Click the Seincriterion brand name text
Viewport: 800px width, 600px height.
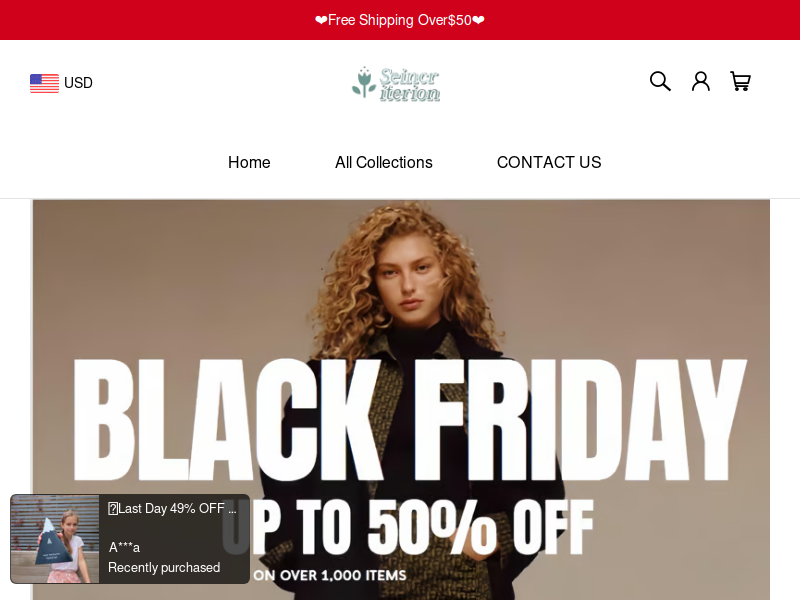410,85
